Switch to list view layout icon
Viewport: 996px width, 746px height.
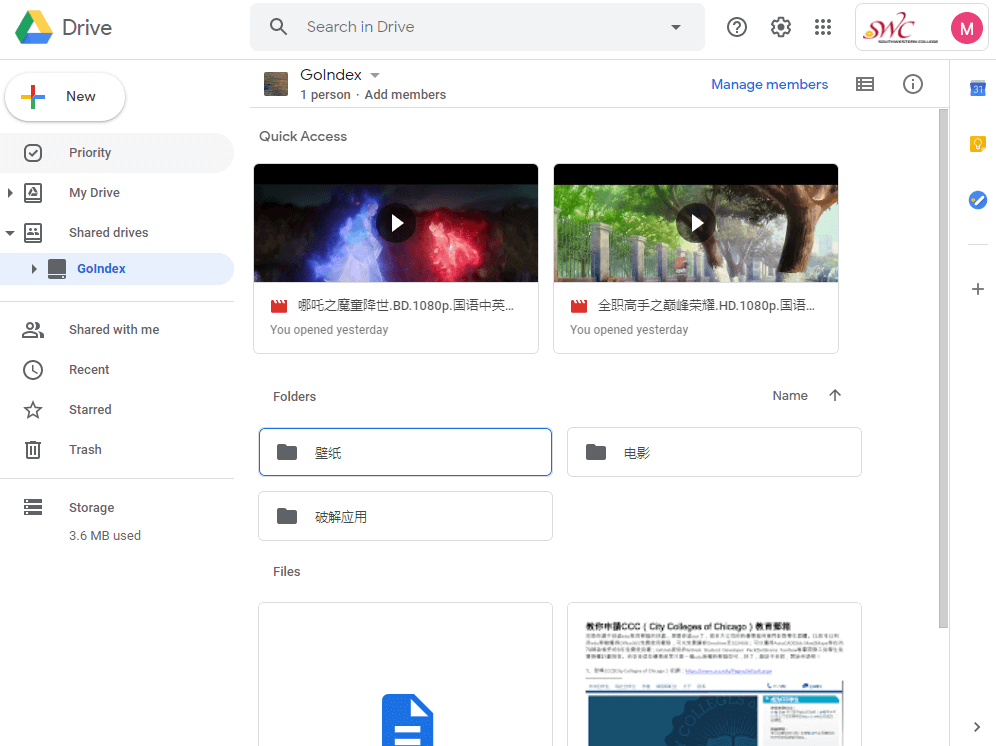click(x=865, y=84)
